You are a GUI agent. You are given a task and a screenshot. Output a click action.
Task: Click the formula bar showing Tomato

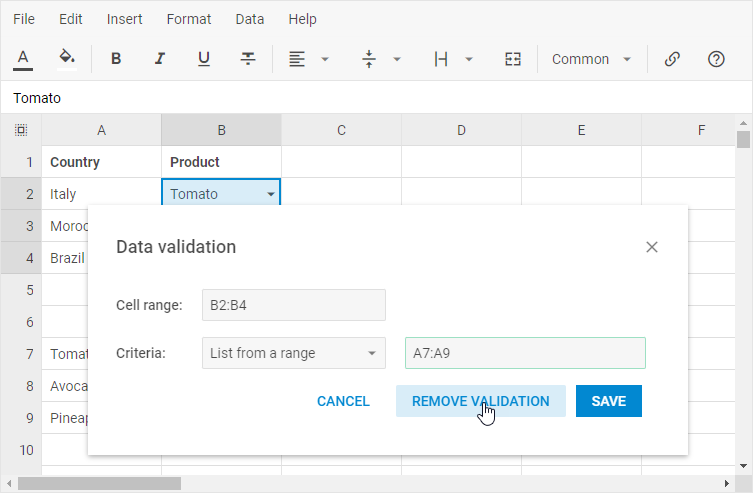click(376, 98)
